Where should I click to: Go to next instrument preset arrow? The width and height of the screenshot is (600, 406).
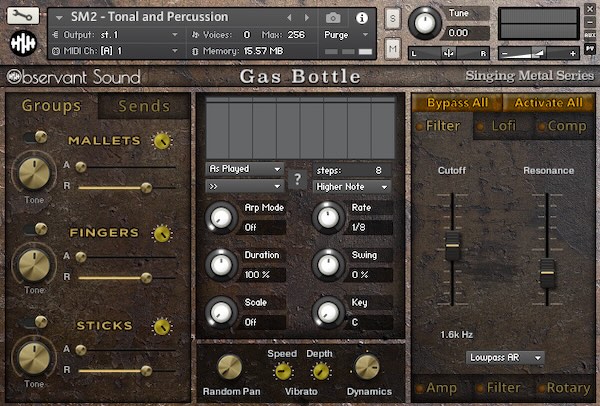tap(307, 17)
